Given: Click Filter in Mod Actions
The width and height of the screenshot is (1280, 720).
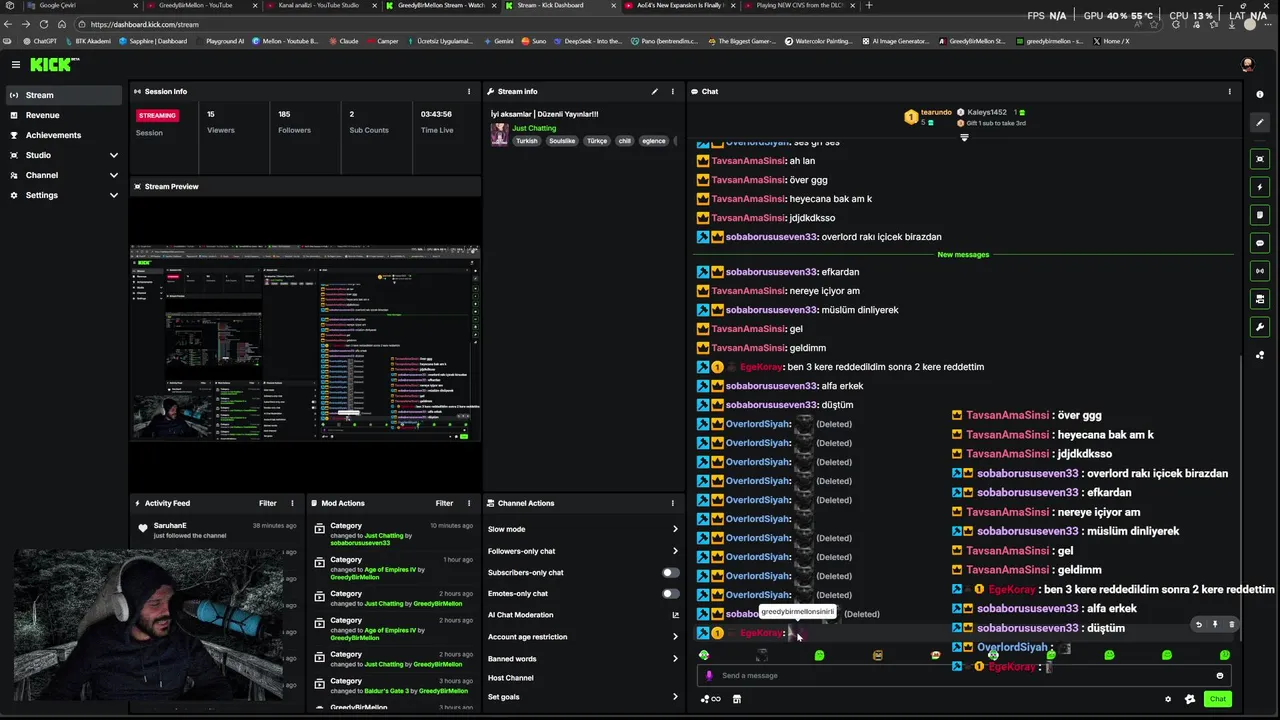Looking at the screenshot, I should coord(444,503).
